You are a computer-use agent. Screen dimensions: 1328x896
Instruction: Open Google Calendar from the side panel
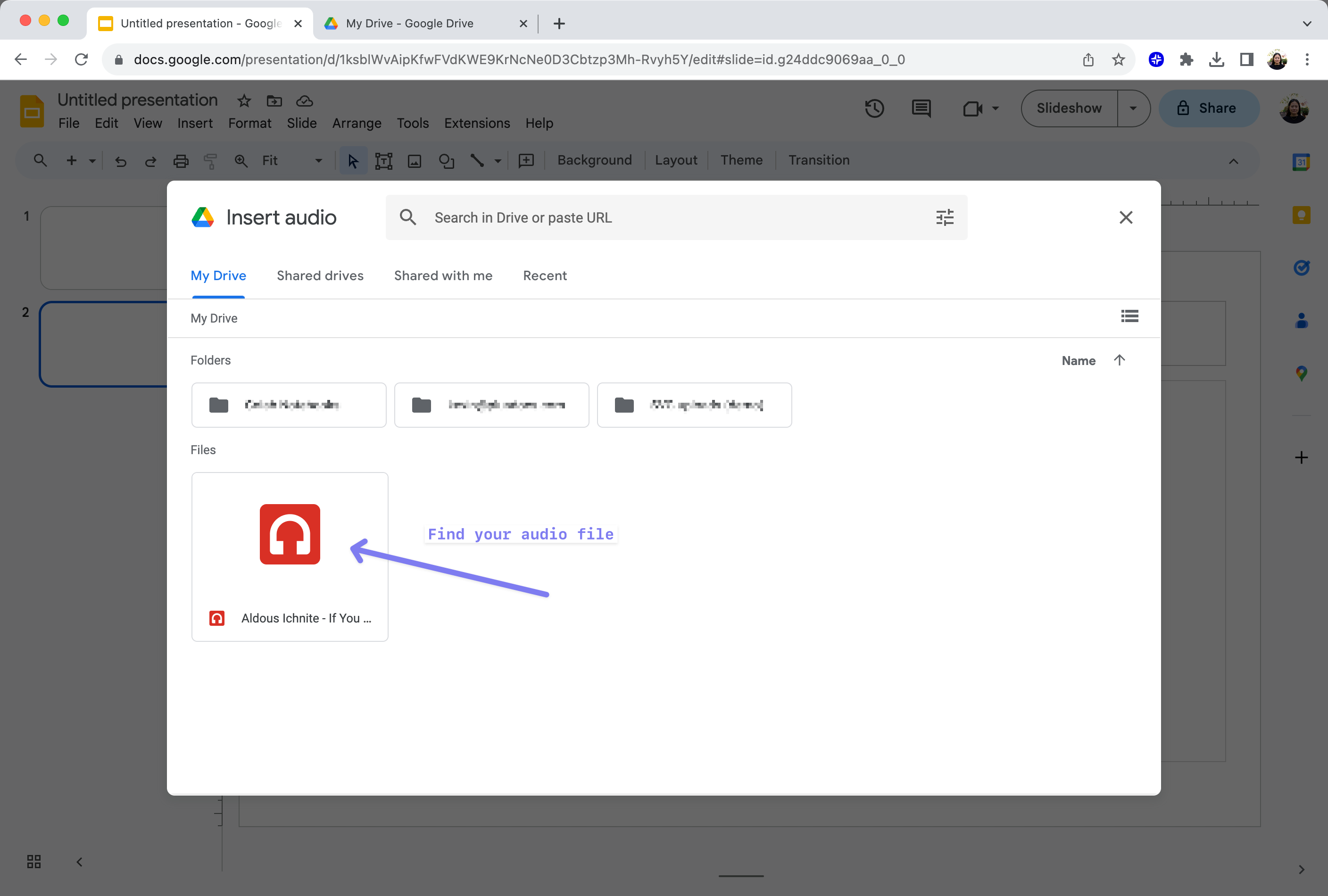coord(1302,162)
